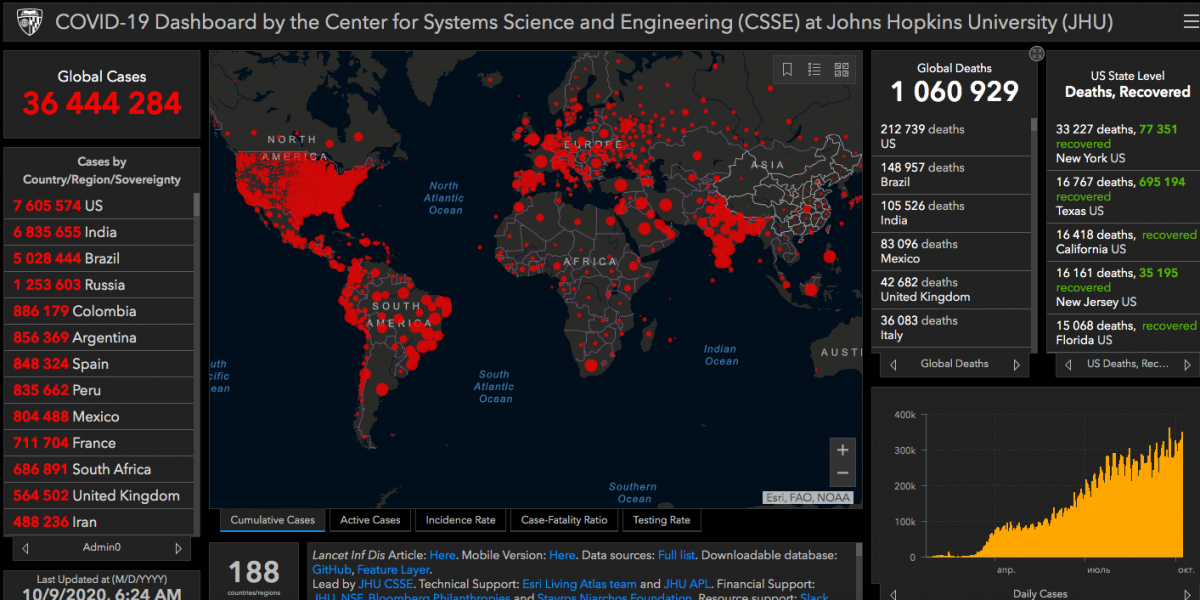Viewport: 1200px width, 600px height.
Task: Go to next view with Admin0 right arrow
Action: coord(179,548)
